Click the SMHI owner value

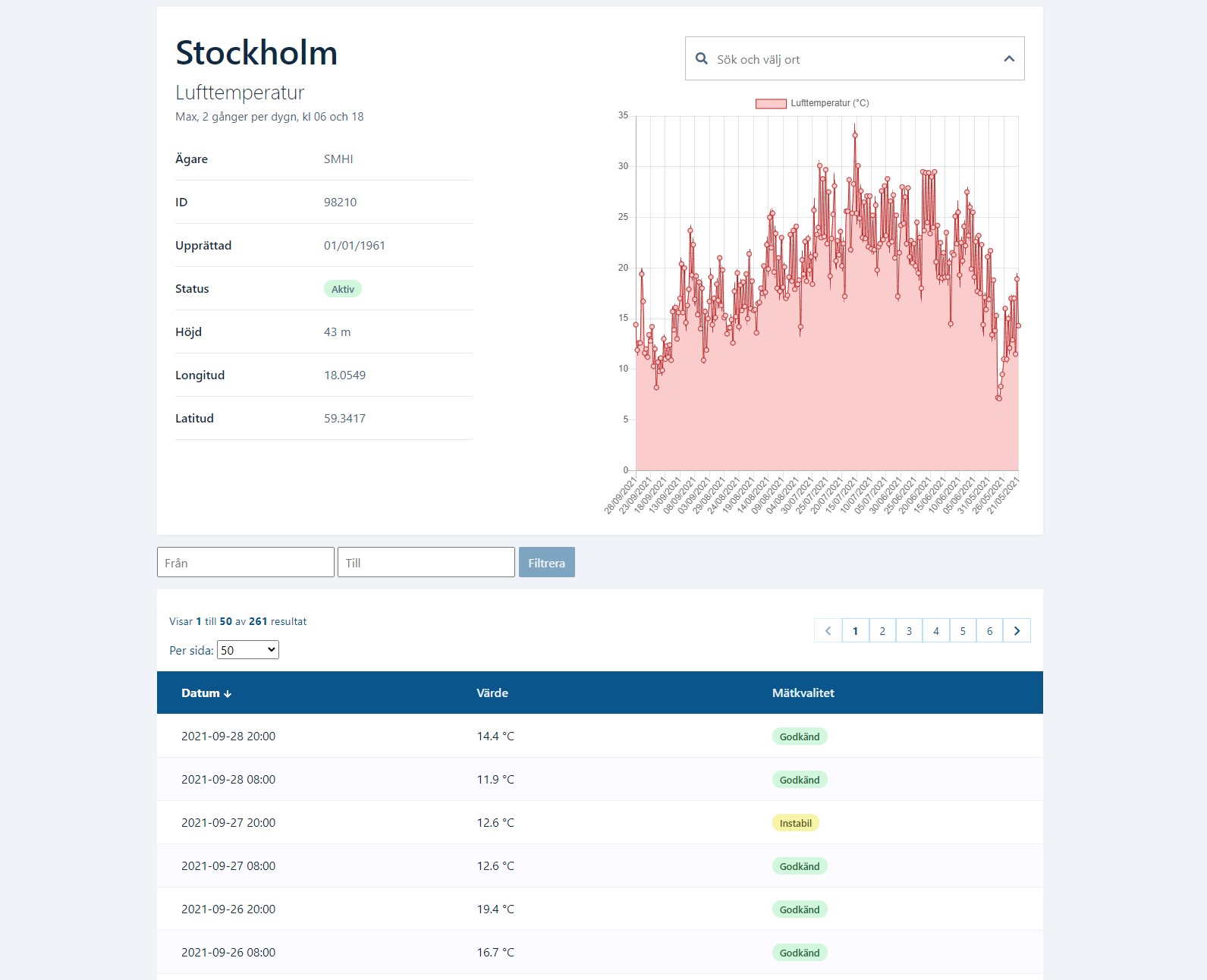[x=338, y=159]
